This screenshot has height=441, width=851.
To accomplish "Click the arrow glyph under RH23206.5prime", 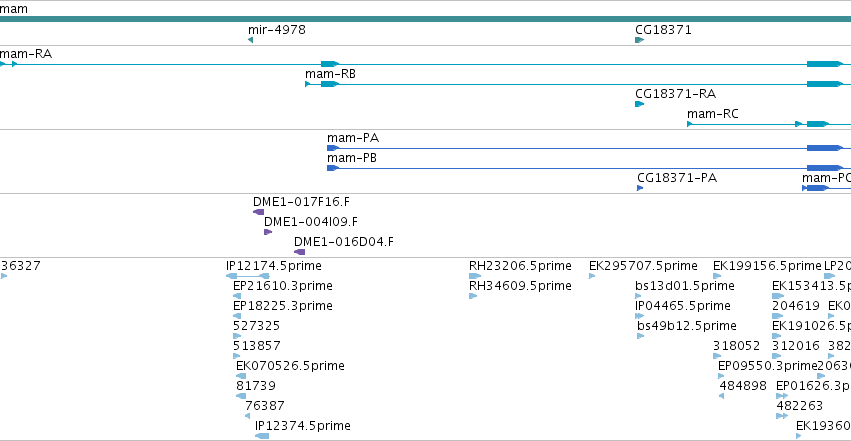I will (475, 276).
